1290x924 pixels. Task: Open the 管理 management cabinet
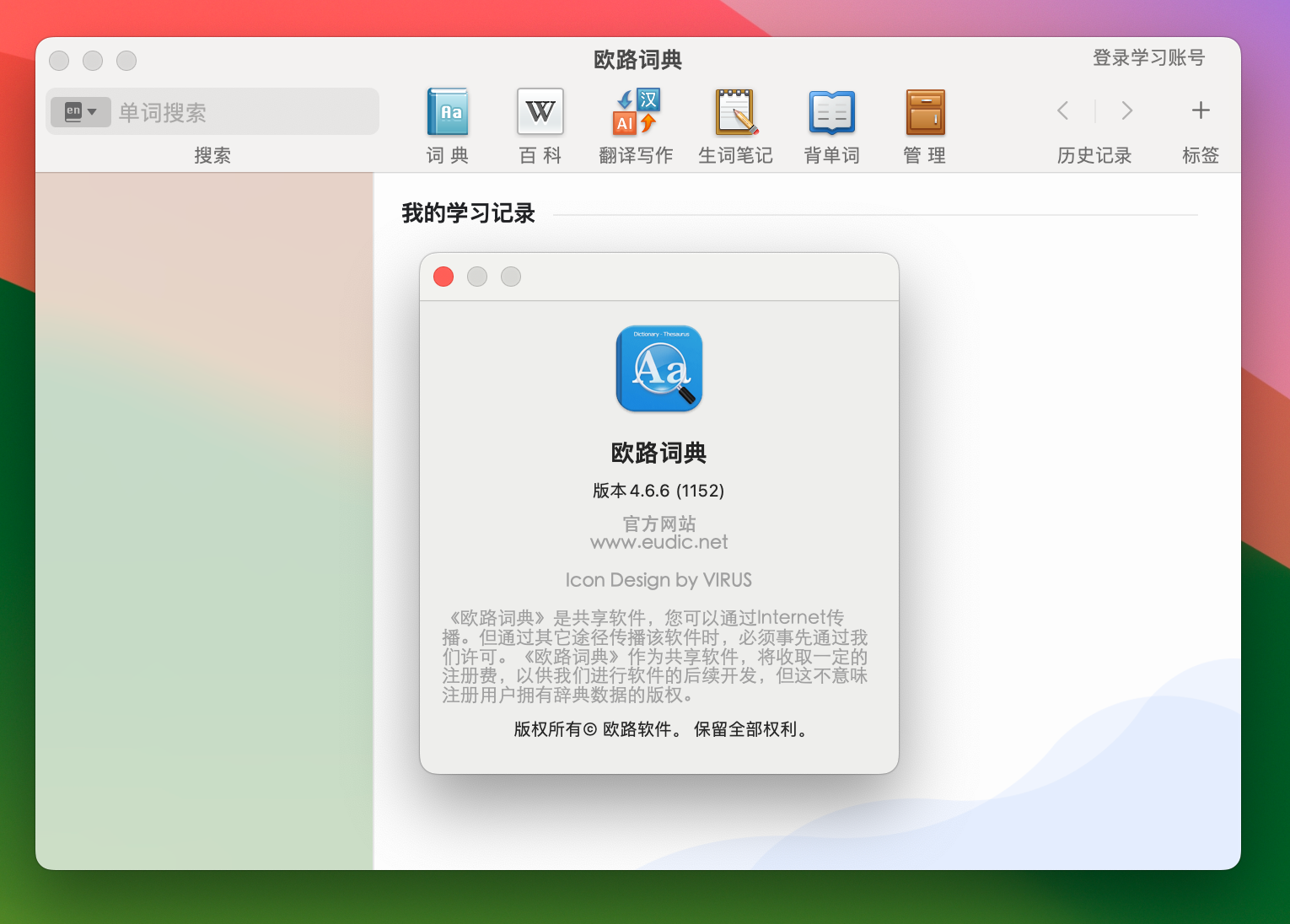[x=925, y=112]
